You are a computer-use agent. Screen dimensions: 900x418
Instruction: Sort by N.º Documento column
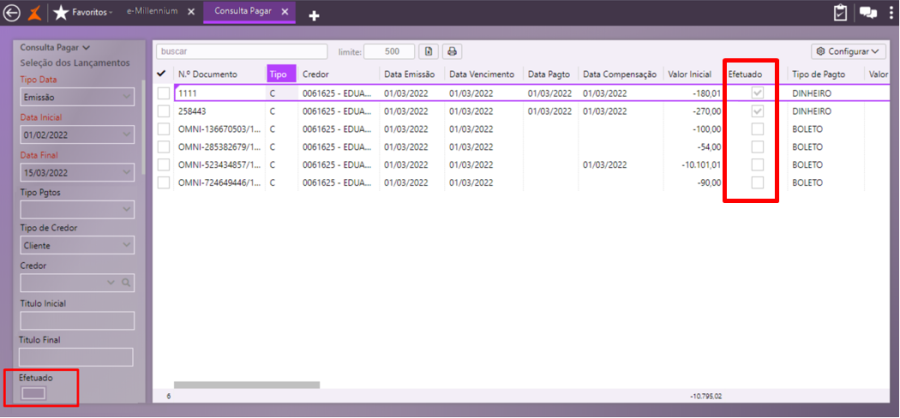coord(207,74)
